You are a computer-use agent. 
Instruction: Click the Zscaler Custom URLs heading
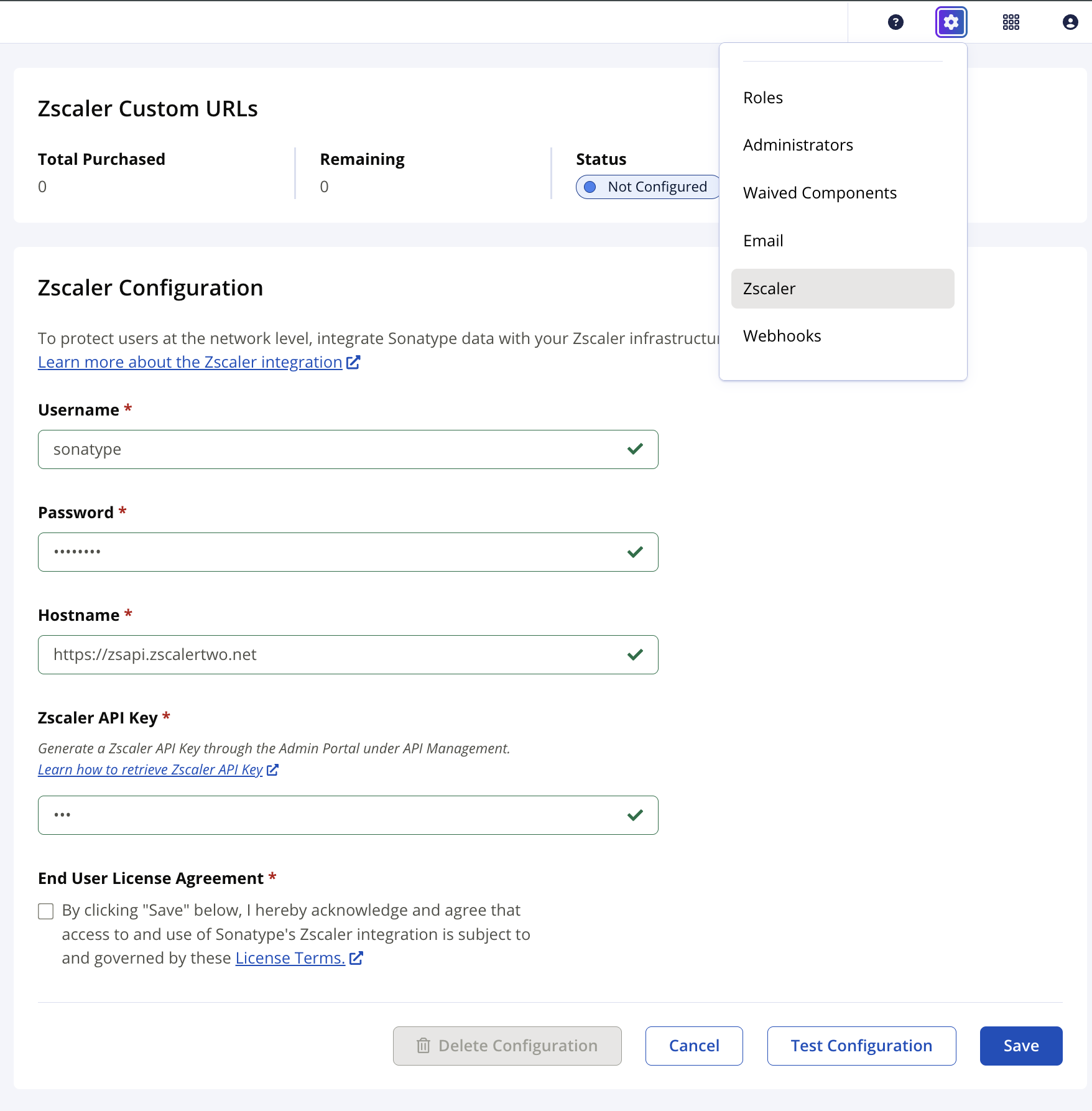pyautogui.click(x=148, y=109)
